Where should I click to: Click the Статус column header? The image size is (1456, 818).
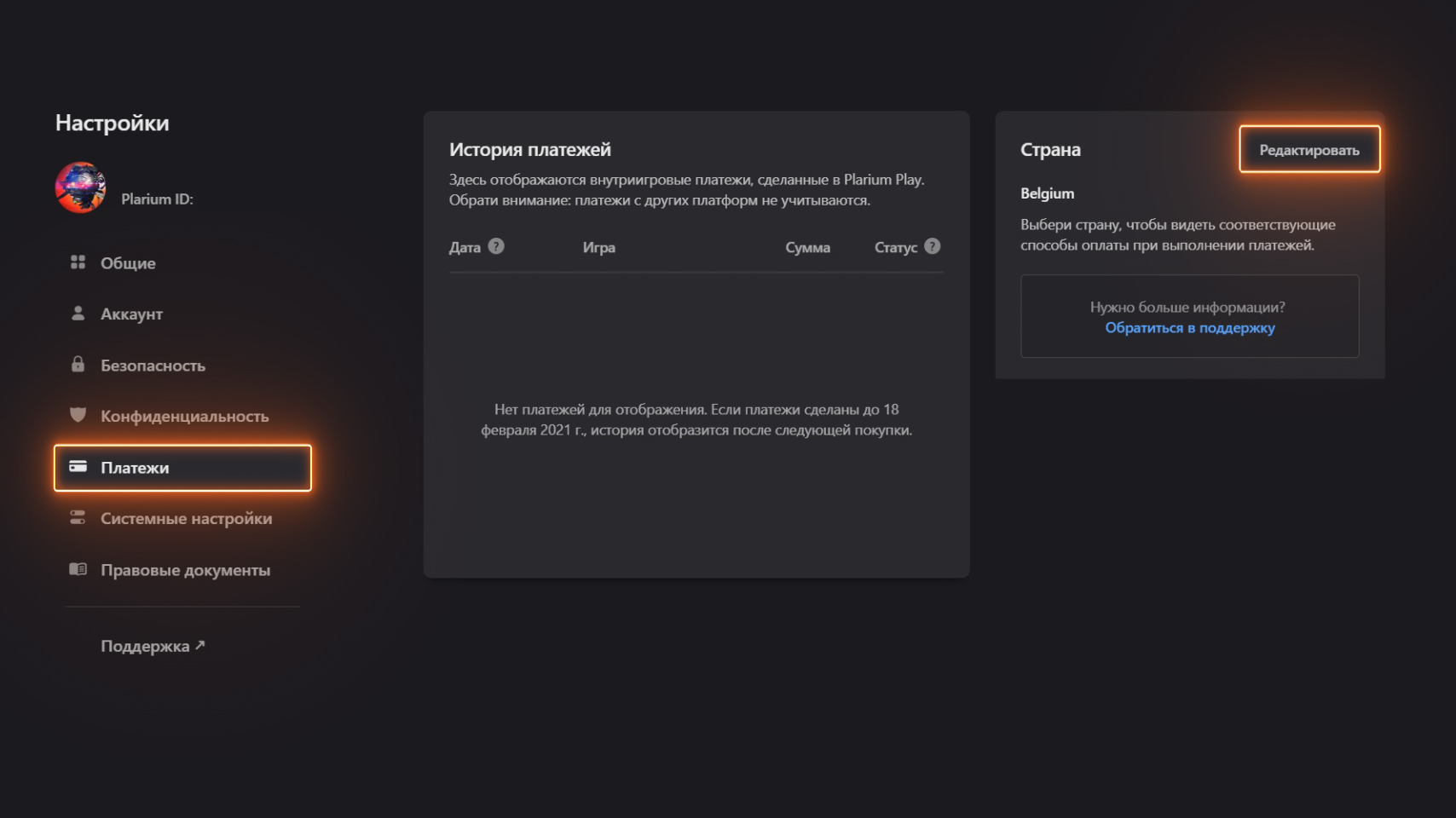(896, 248)
